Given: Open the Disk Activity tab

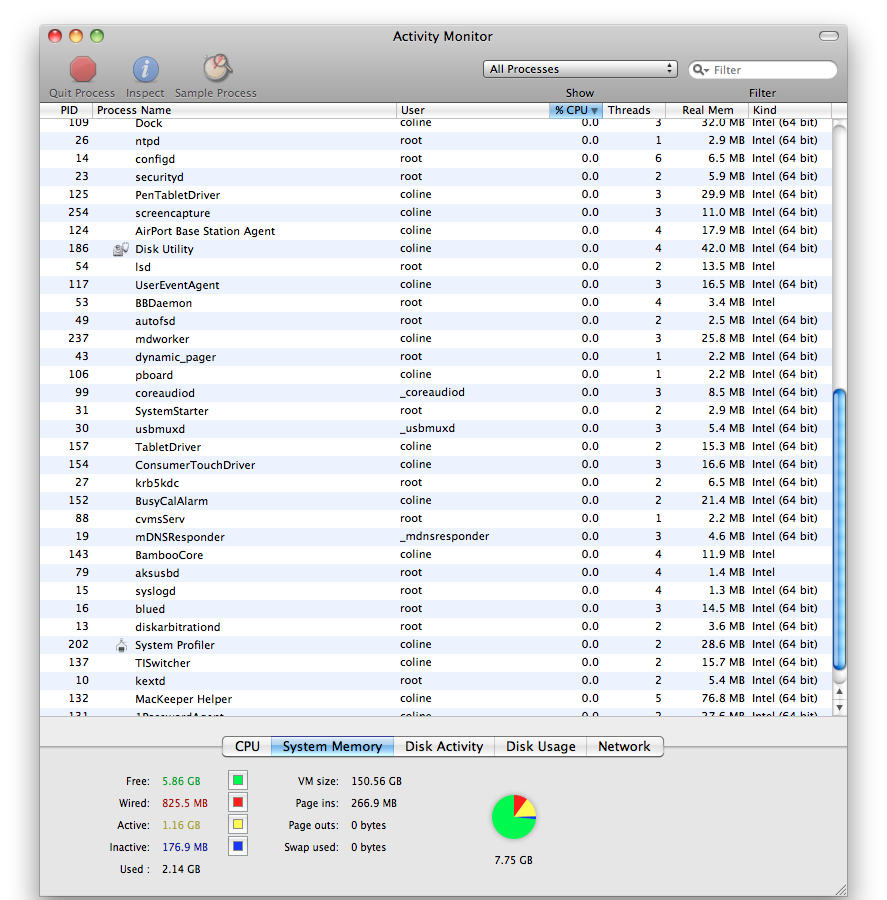Looking at the screenshot, I should click(444, 746).
